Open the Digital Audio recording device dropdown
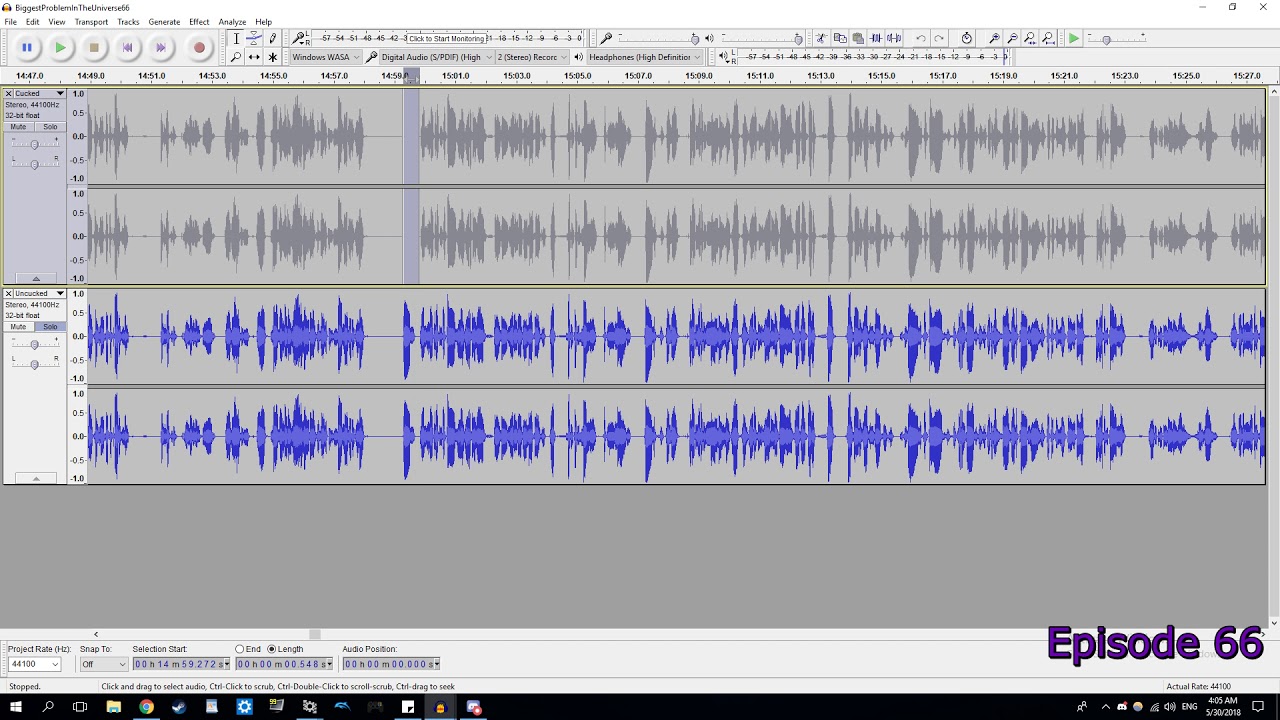1280x720 pixels. (x=436, y=57)
